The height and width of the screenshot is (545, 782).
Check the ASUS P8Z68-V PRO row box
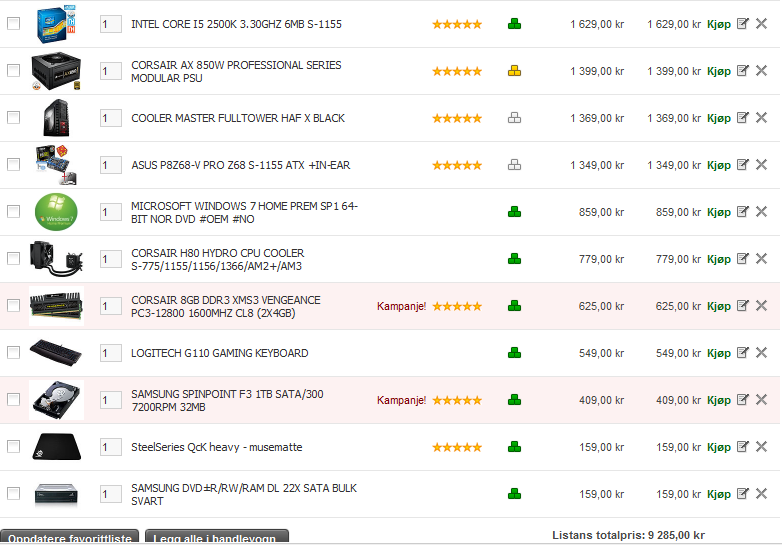tap(13, 165)
